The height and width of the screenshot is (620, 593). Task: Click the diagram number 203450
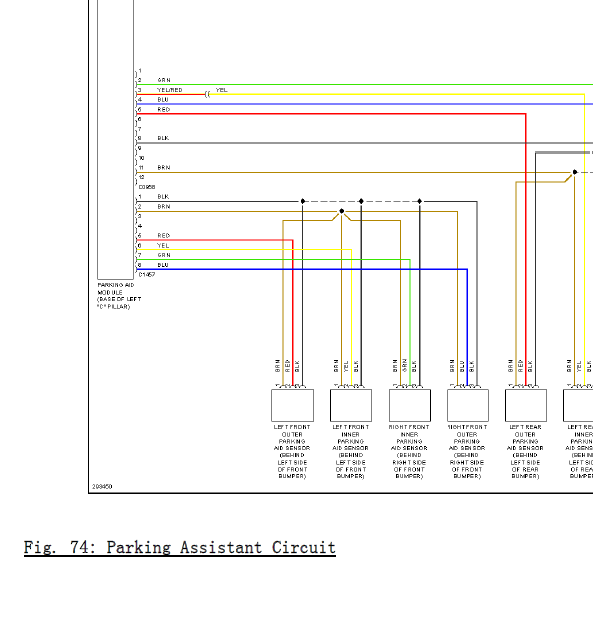(x=102, y=486)
